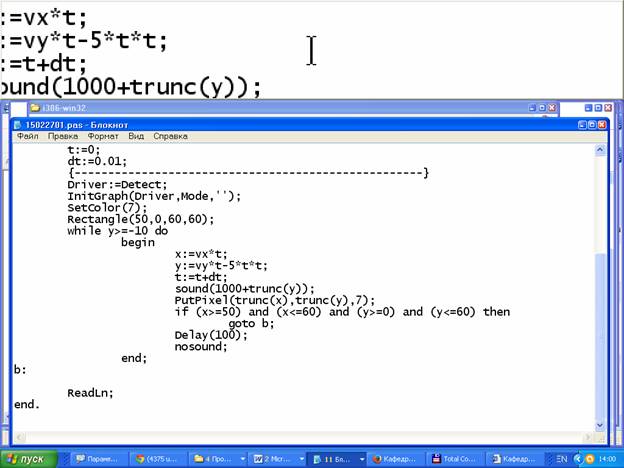
Task: Open the Справка menu
Action: point(170,136)
